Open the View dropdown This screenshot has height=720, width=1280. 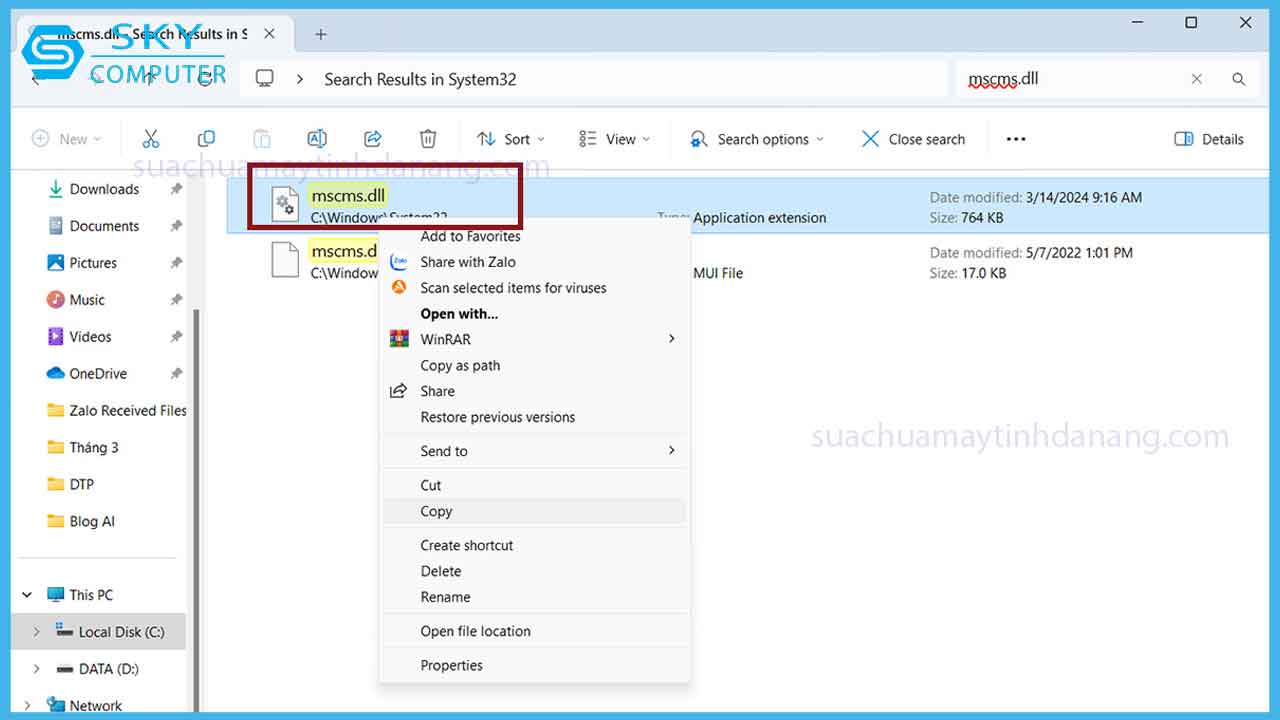click(614, 138)
